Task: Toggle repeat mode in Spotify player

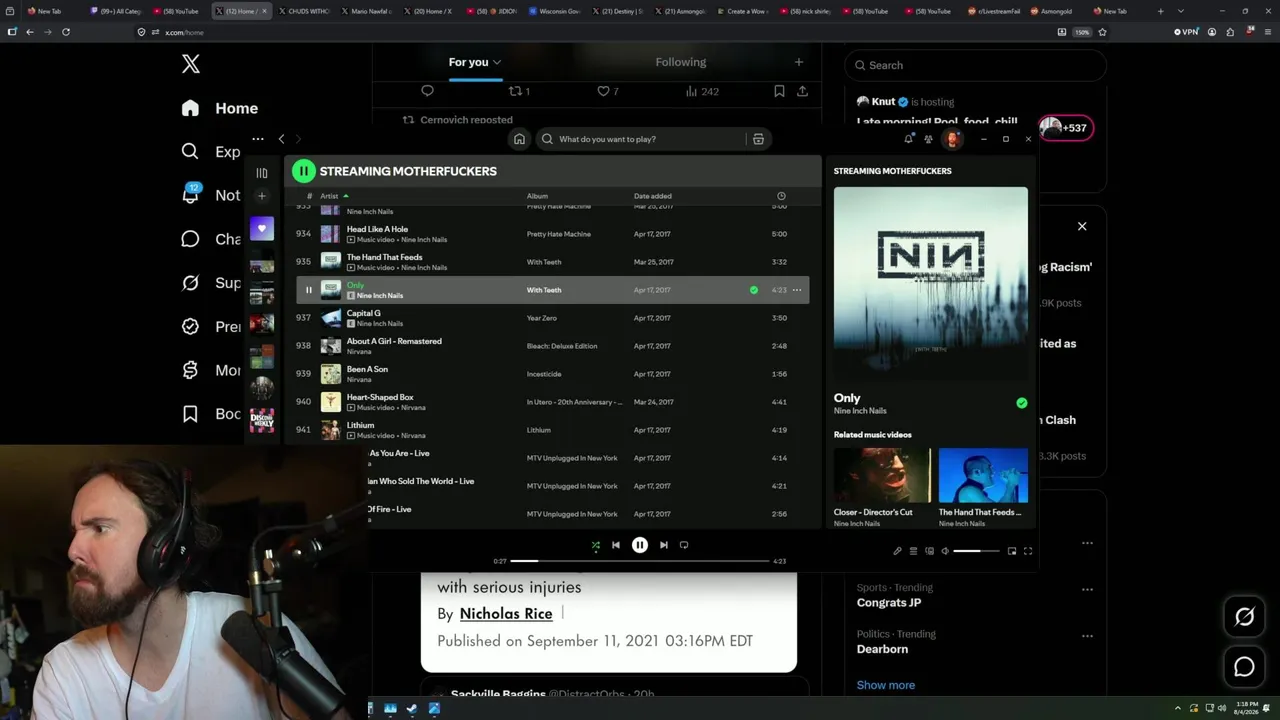Action: click(x=684, y=545)
